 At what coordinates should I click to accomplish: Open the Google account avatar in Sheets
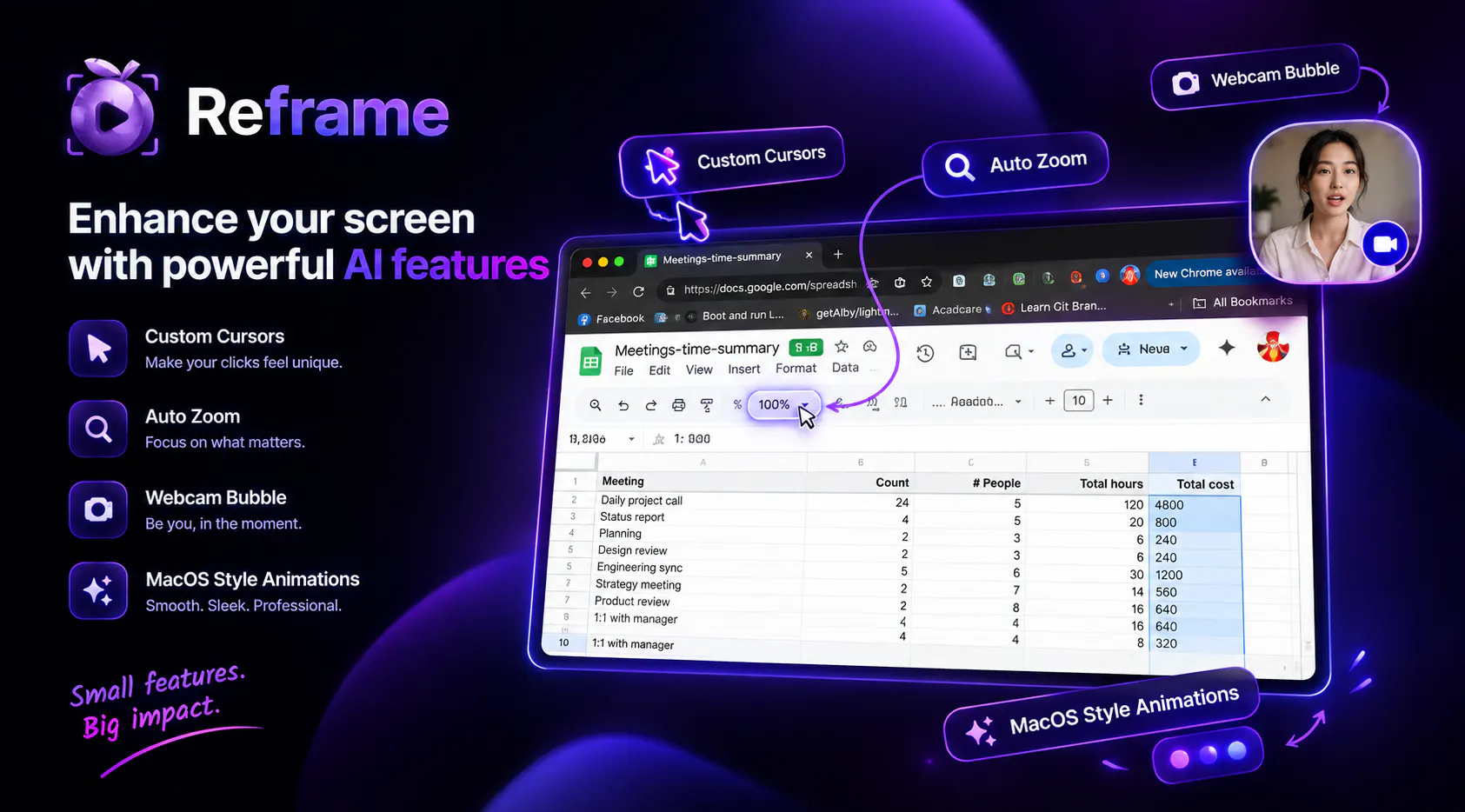pyautogui.click(x=1273, y=346)
